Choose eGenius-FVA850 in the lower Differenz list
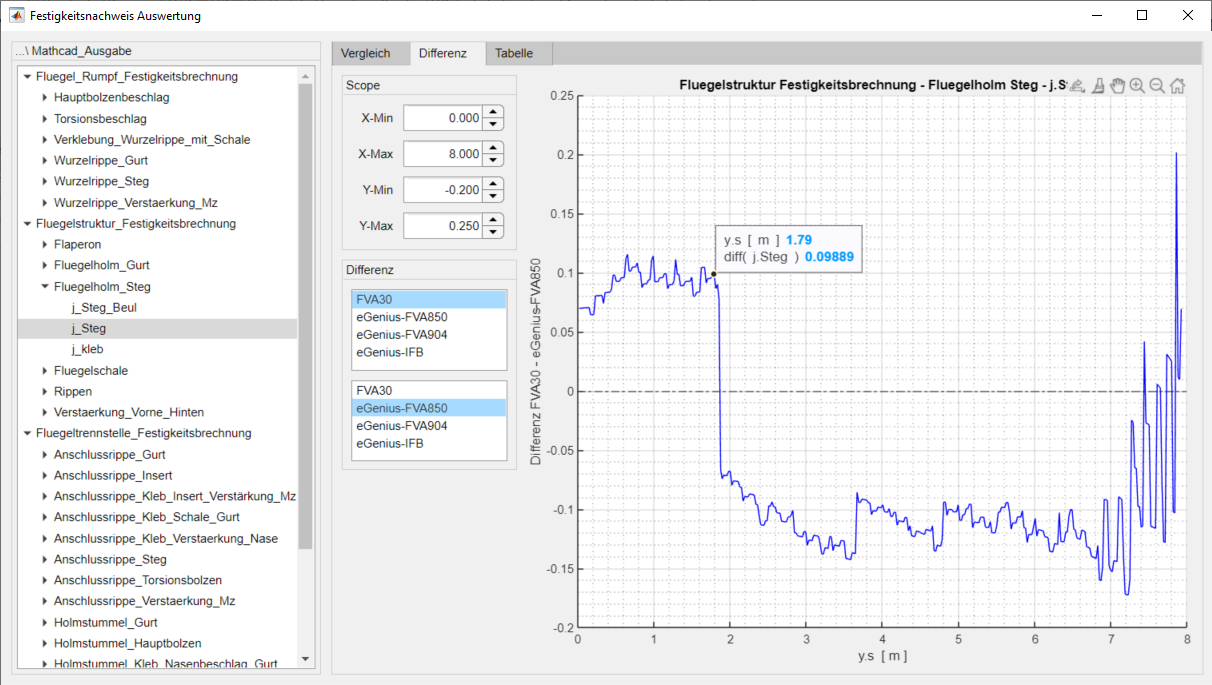 coord(429,409)
